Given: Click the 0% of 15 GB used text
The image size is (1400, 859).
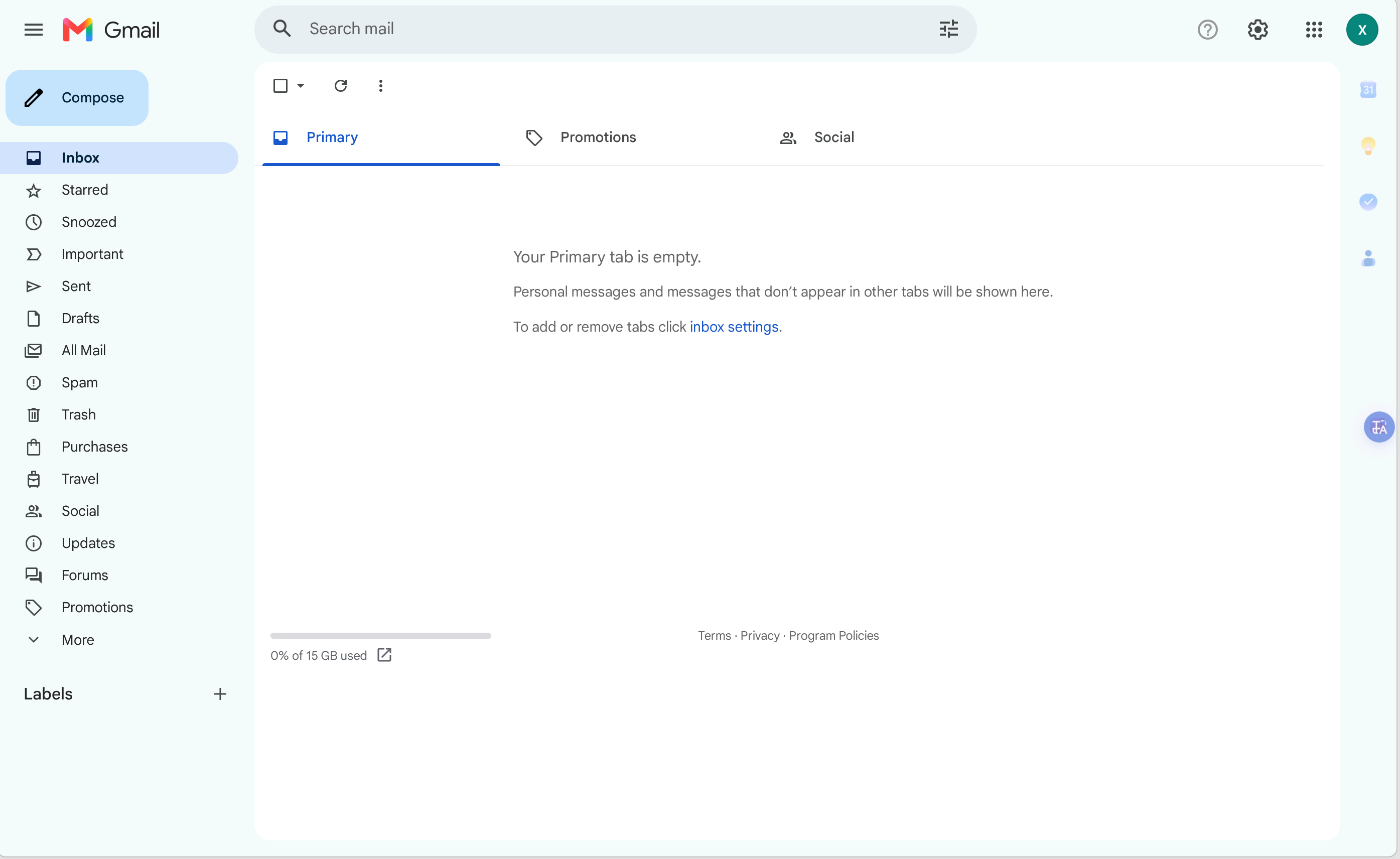Looking at the screenshot, I should coord(319,656).
